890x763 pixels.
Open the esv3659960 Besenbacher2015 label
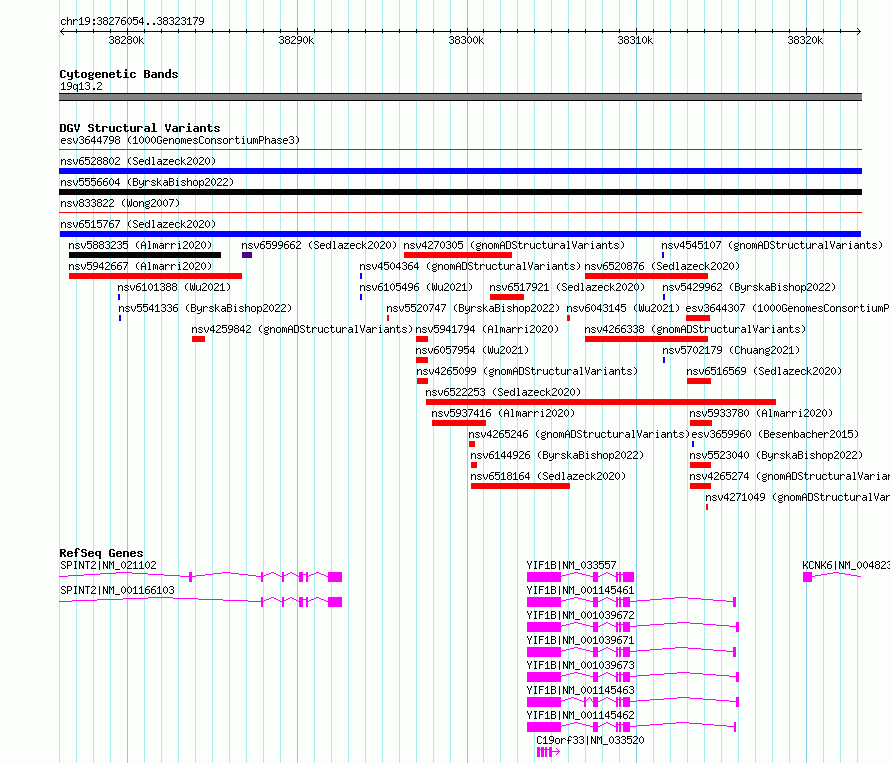[775, 434]
